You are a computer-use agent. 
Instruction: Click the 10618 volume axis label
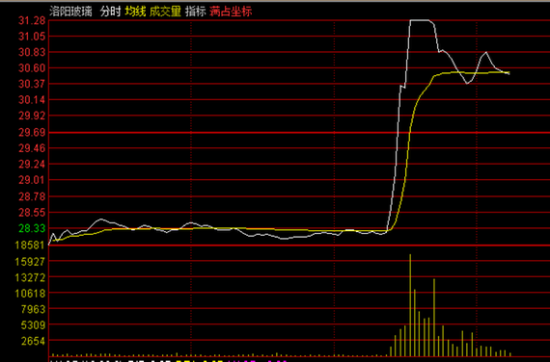point(30,293)
